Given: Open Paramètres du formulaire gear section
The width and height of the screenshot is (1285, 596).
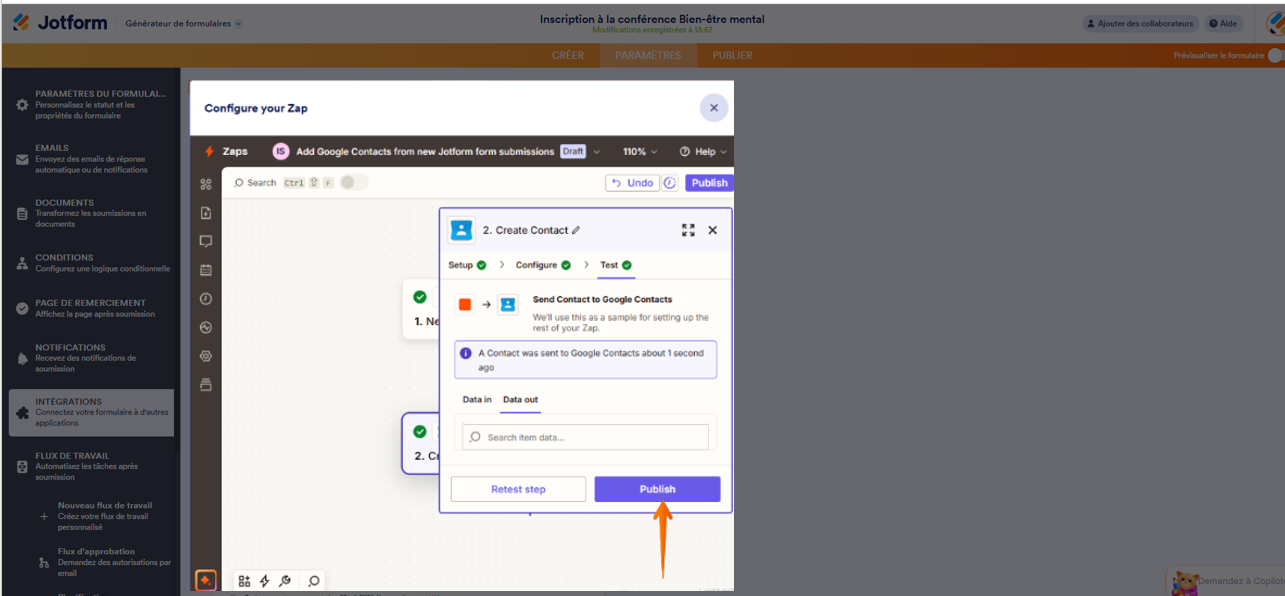Looking at the screenshot, I should click(x=22, y=104).
